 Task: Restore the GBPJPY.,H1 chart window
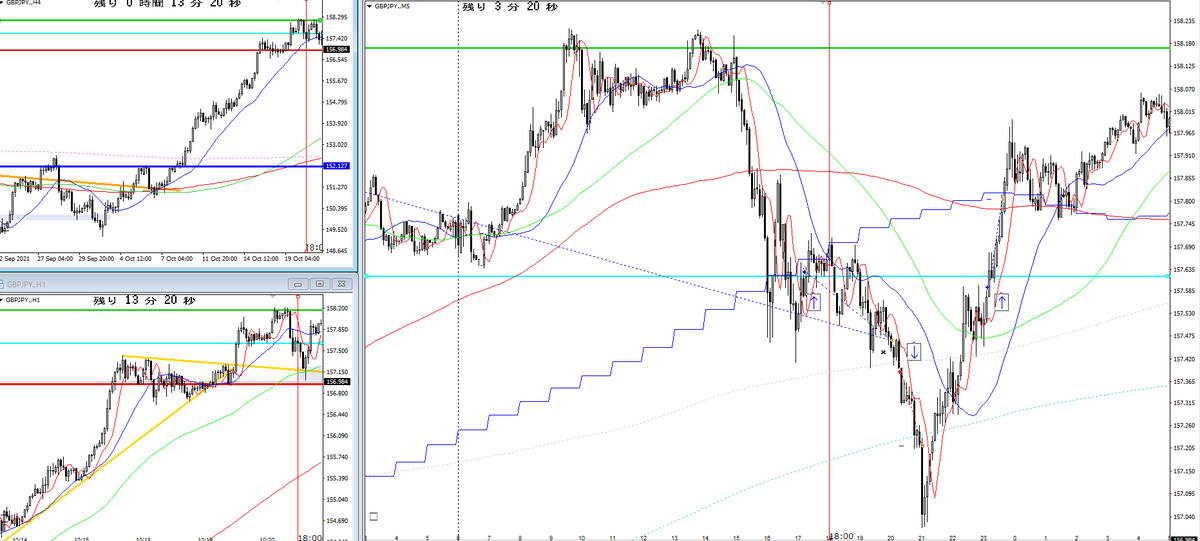(318, 284)
